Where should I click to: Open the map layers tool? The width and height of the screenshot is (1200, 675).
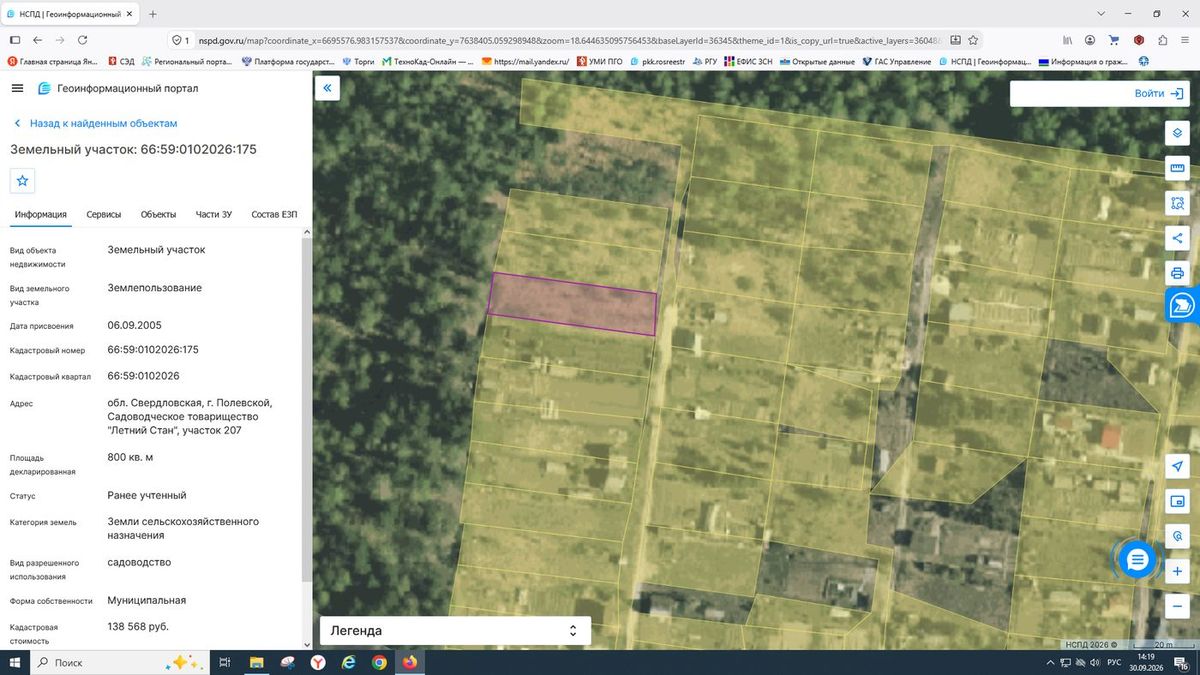(x=1177, y=133)
